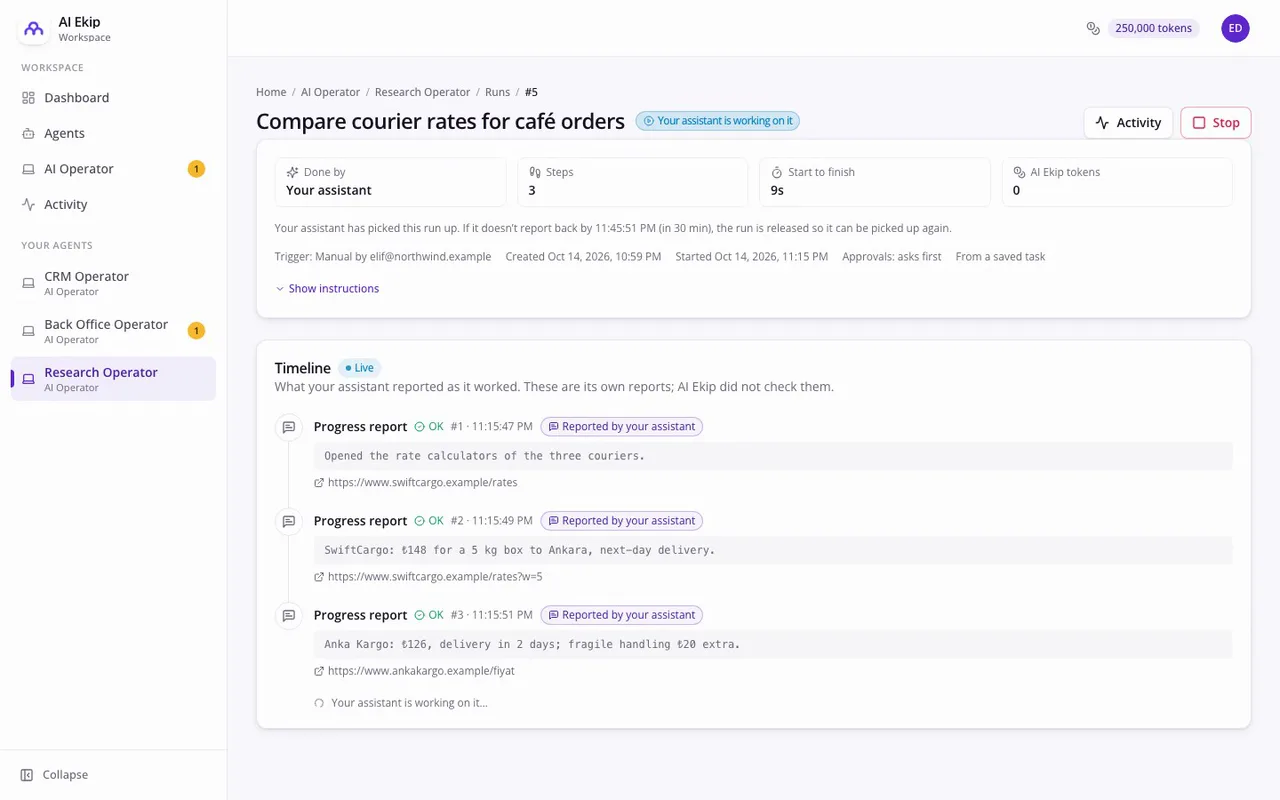Image resolution: width=1280 pixels, height=800 pixels.
Task: Stop the running task
Action: (x=1215, y=123)
